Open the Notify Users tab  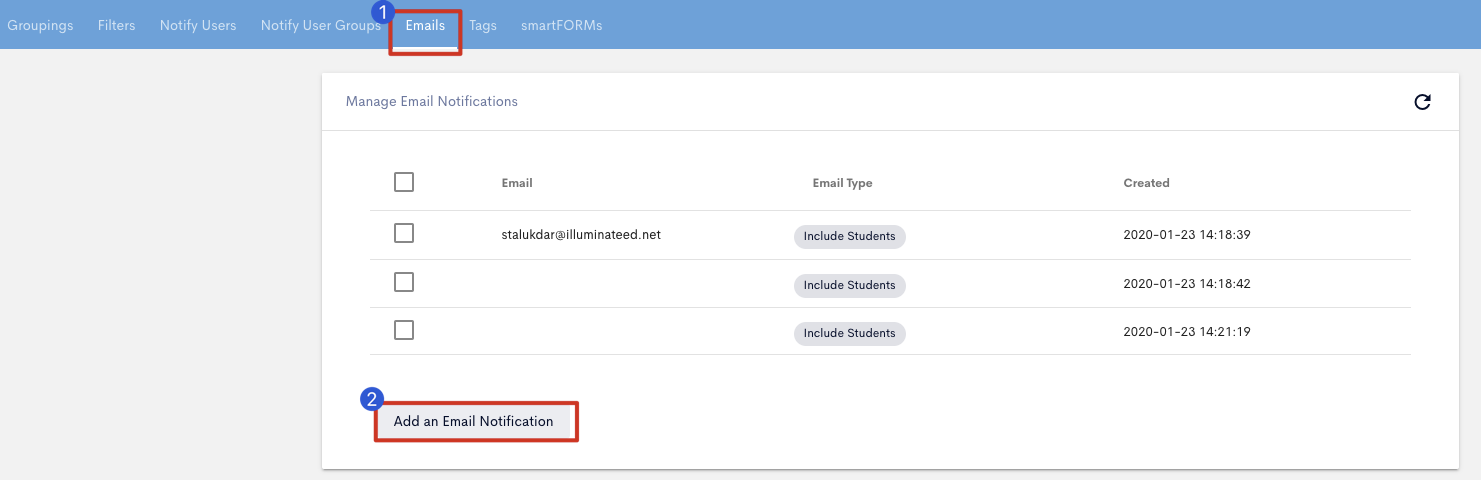(x=198, y=25)
